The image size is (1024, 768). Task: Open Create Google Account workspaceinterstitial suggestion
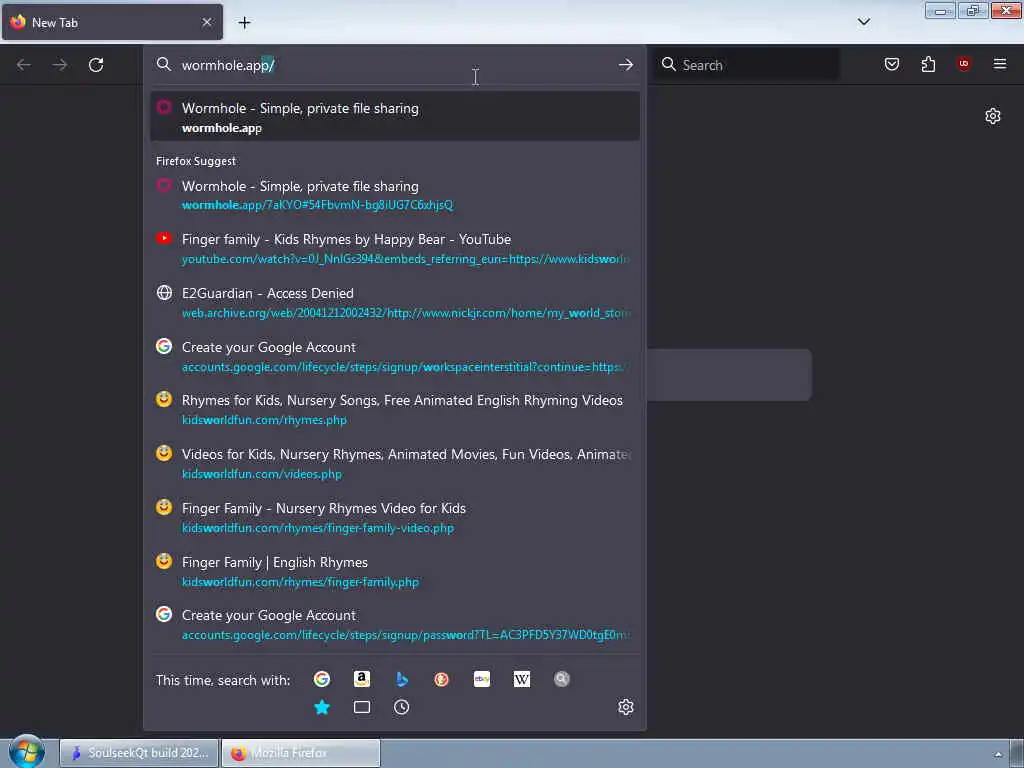tap(394, 356)
